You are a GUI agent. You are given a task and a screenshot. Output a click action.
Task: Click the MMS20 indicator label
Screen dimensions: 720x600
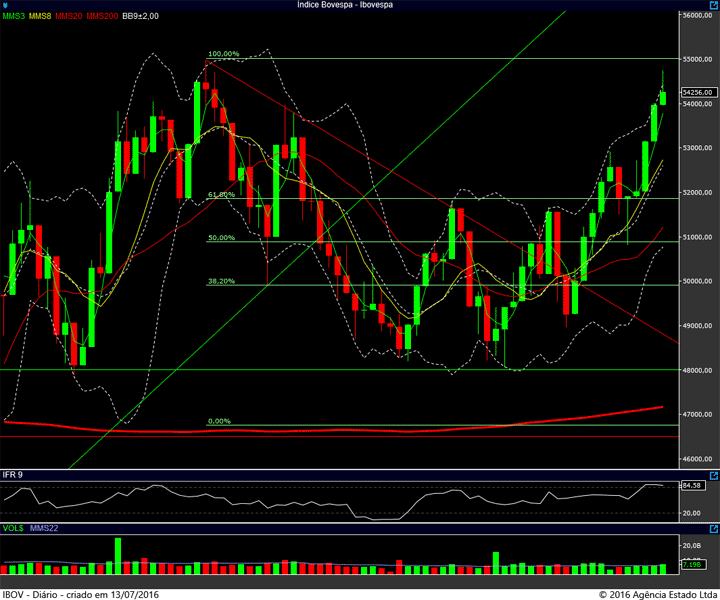pos(68,16)
